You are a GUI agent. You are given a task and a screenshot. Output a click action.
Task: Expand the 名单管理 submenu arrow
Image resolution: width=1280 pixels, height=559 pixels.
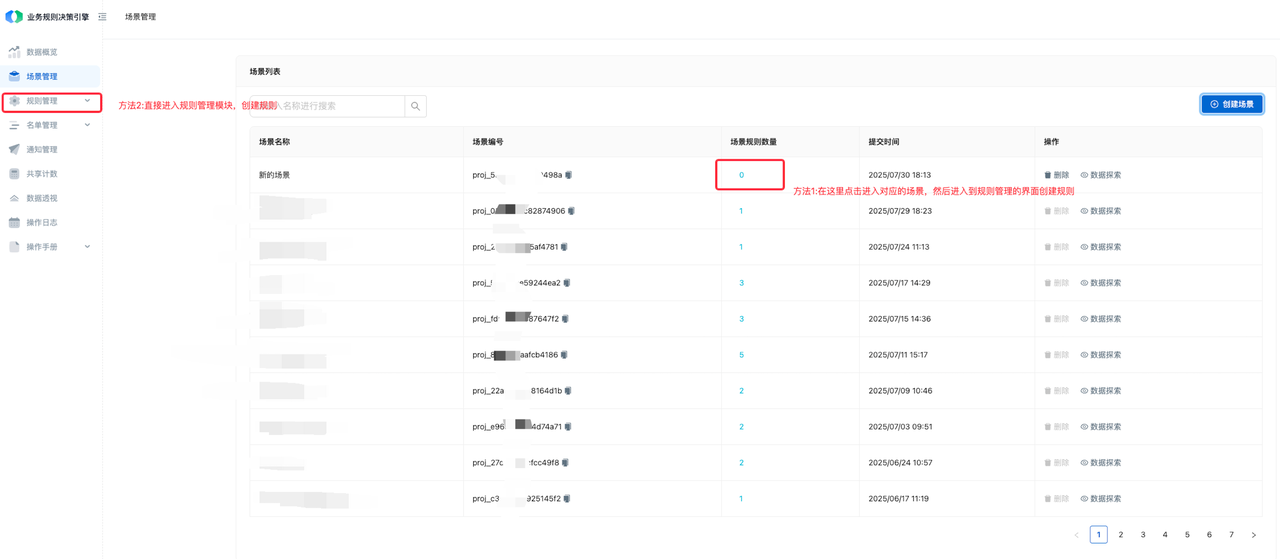pyautogui.click(x=87, y=125)
